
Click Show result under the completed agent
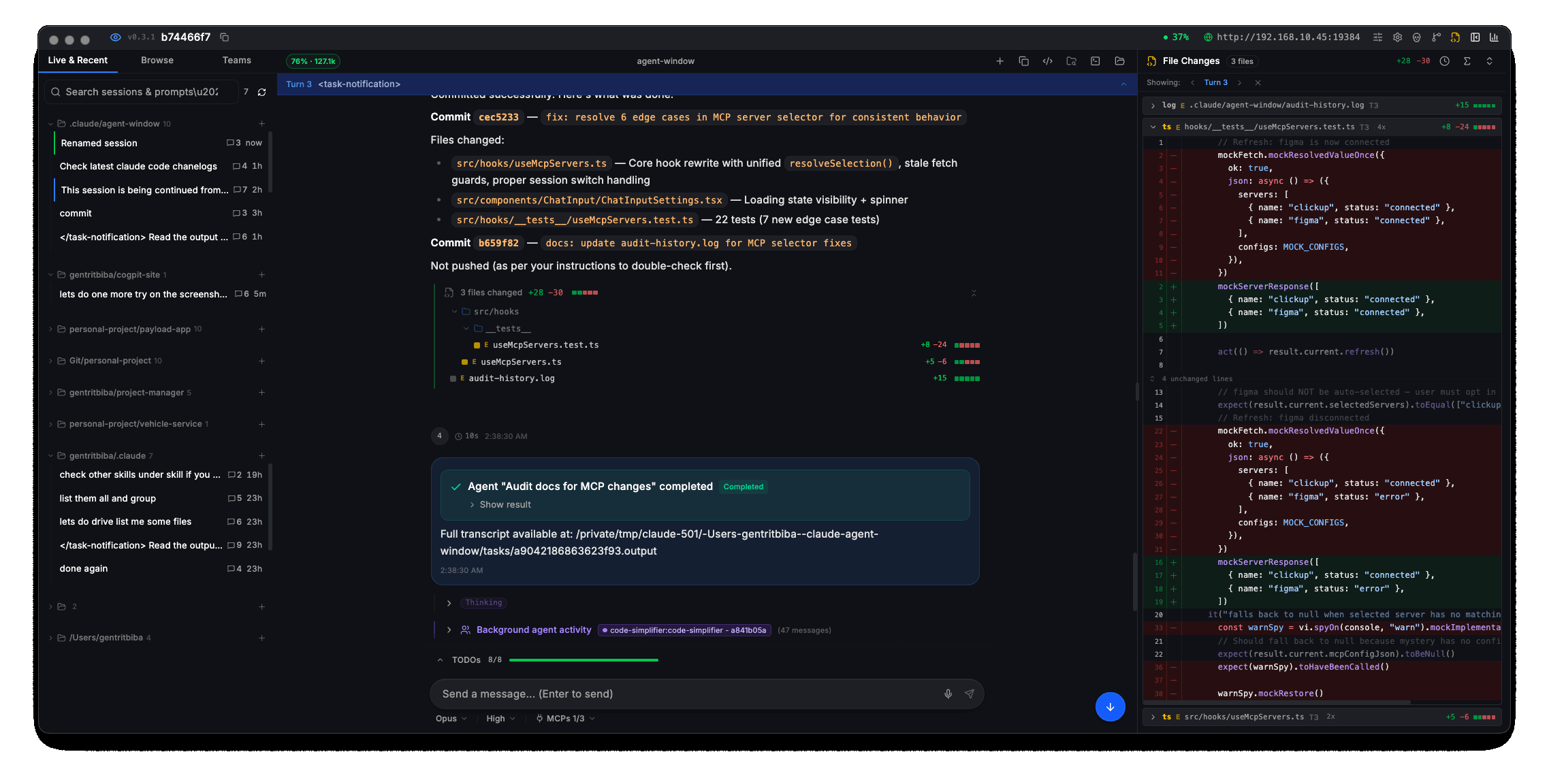[x=505, y=504]
